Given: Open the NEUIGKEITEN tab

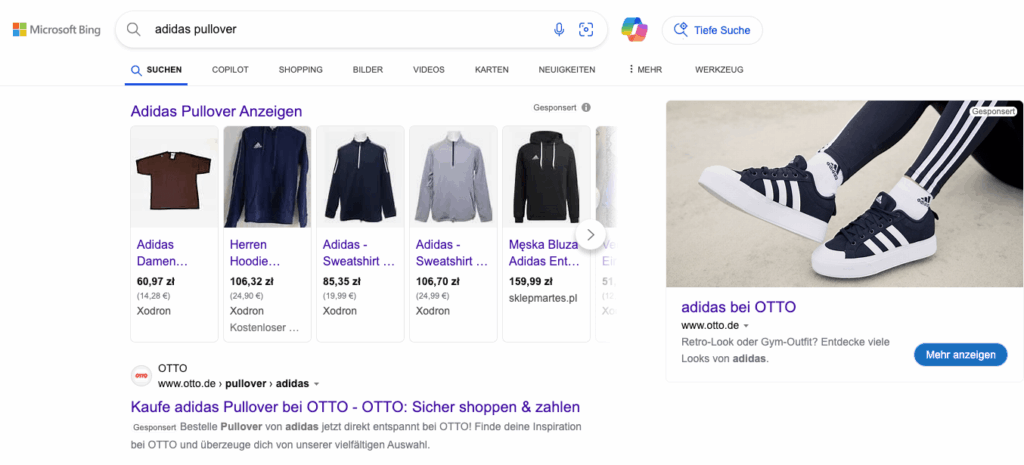Looking at the screenshot, I should tap(567, 70).
